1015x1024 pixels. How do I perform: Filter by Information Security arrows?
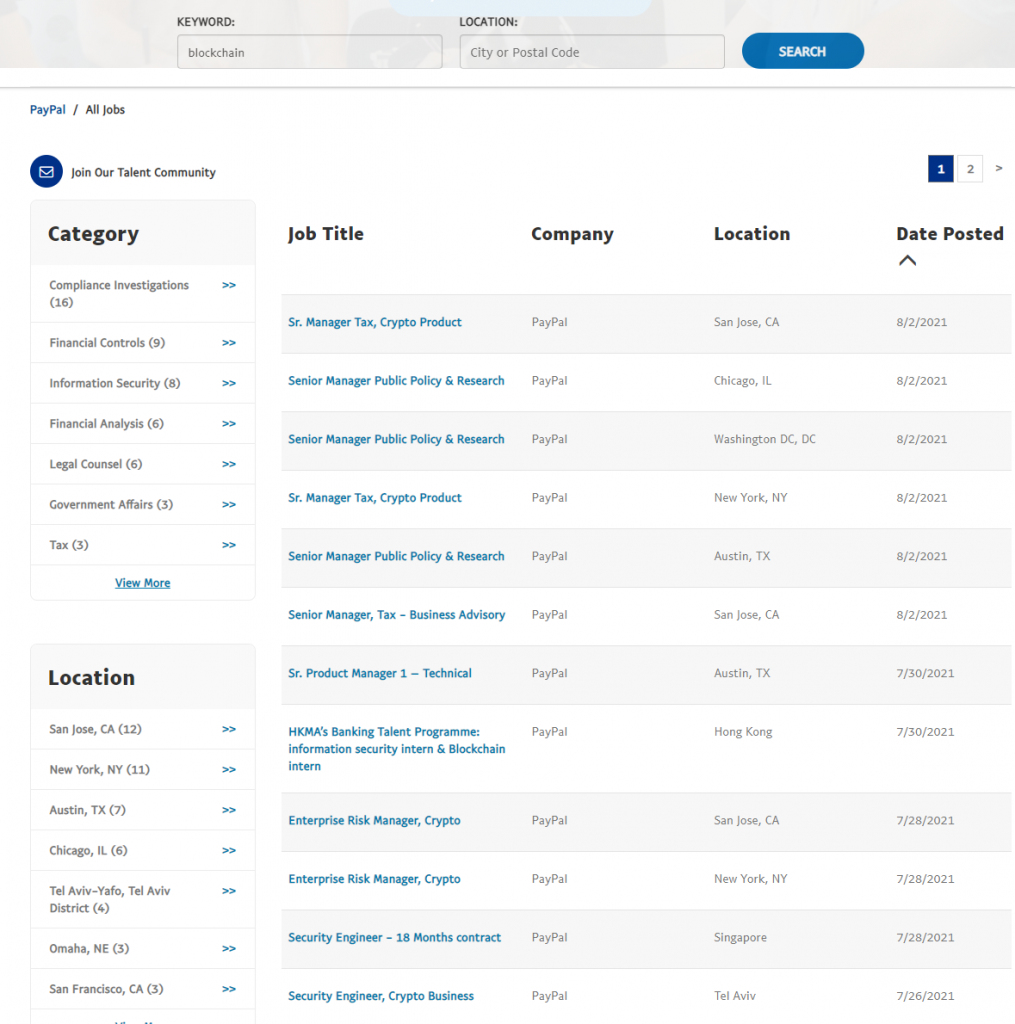[229, 383]
